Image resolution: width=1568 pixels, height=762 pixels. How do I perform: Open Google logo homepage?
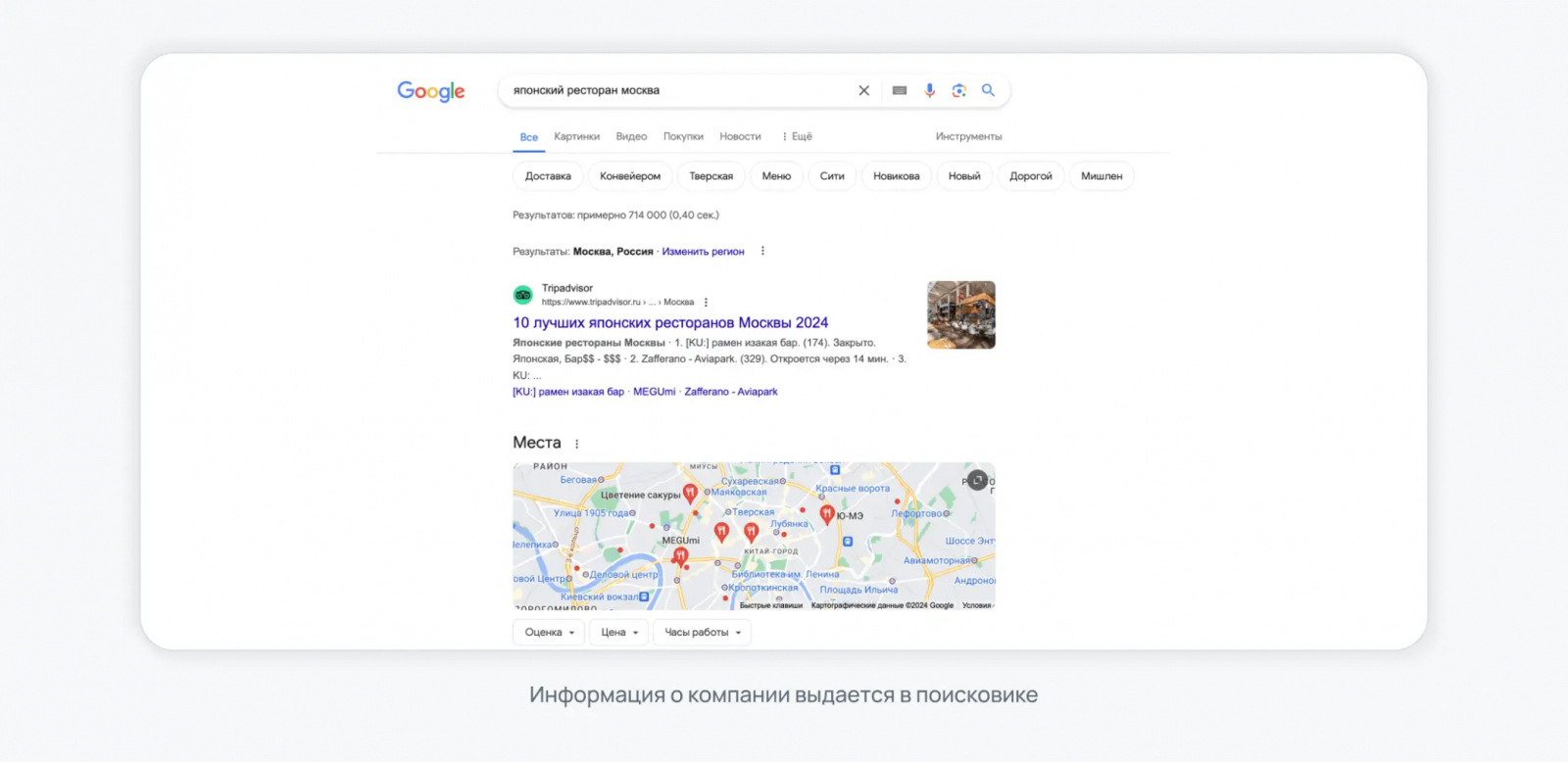(431, 91)
